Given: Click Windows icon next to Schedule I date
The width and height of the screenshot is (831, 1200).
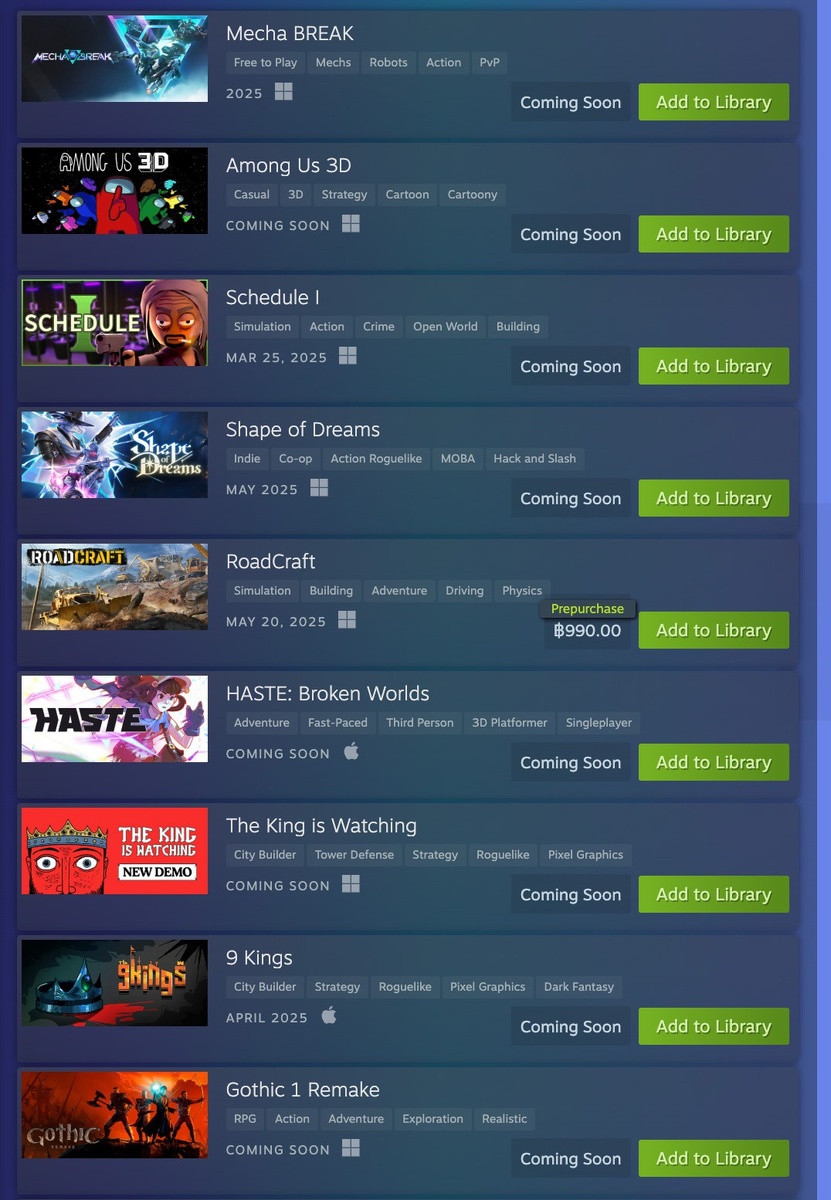Looking at the screenshot, I should [x=348, y=356].
